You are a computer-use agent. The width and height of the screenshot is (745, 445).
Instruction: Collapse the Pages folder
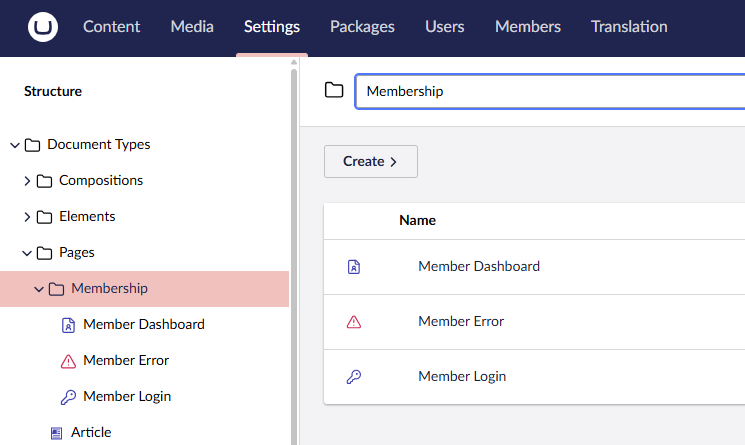27,253
